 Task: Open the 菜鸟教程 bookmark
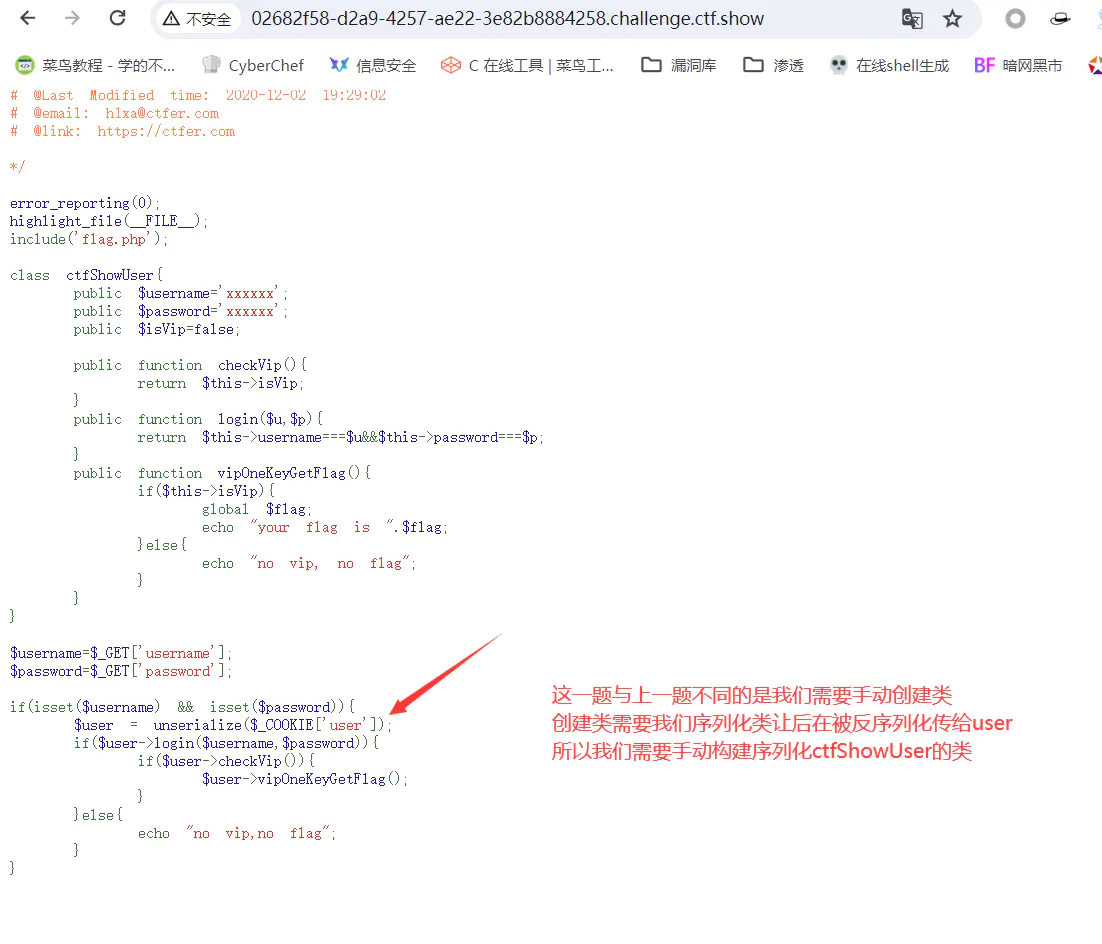click(x=96, y=65)
